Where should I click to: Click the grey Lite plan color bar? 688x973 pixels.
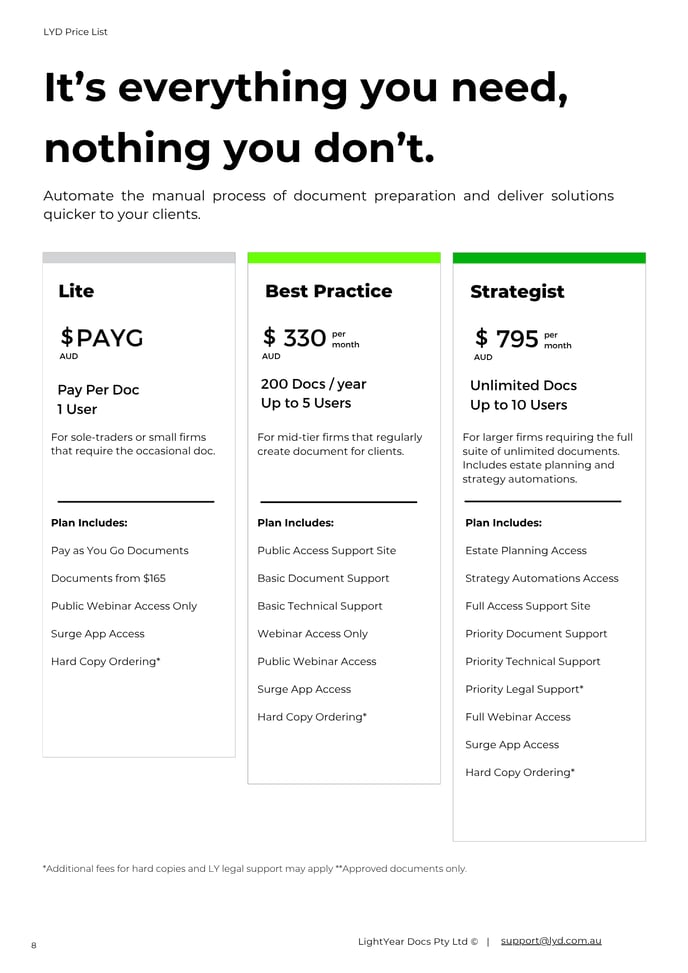139,258
